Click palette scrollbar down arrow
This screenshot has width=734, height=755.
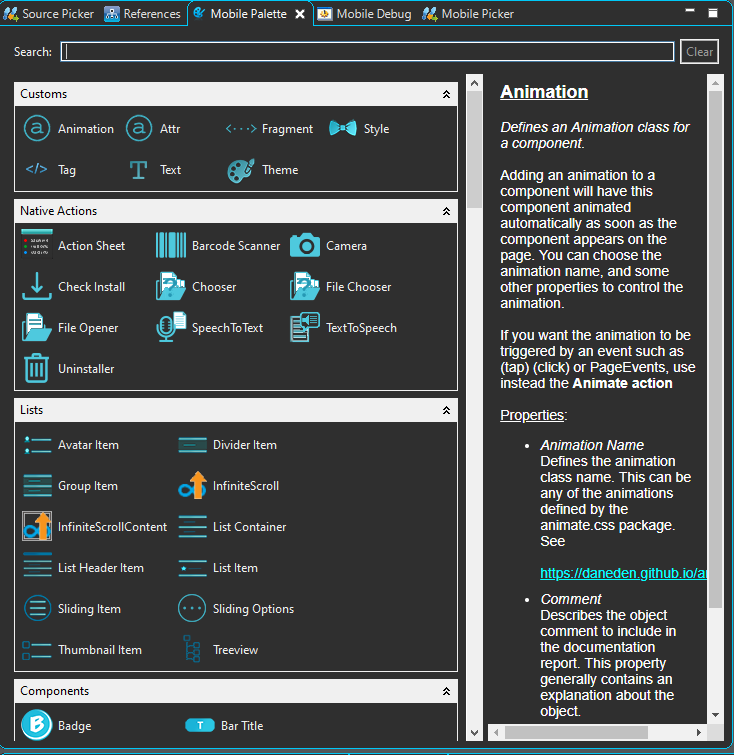tap(474, 732)
